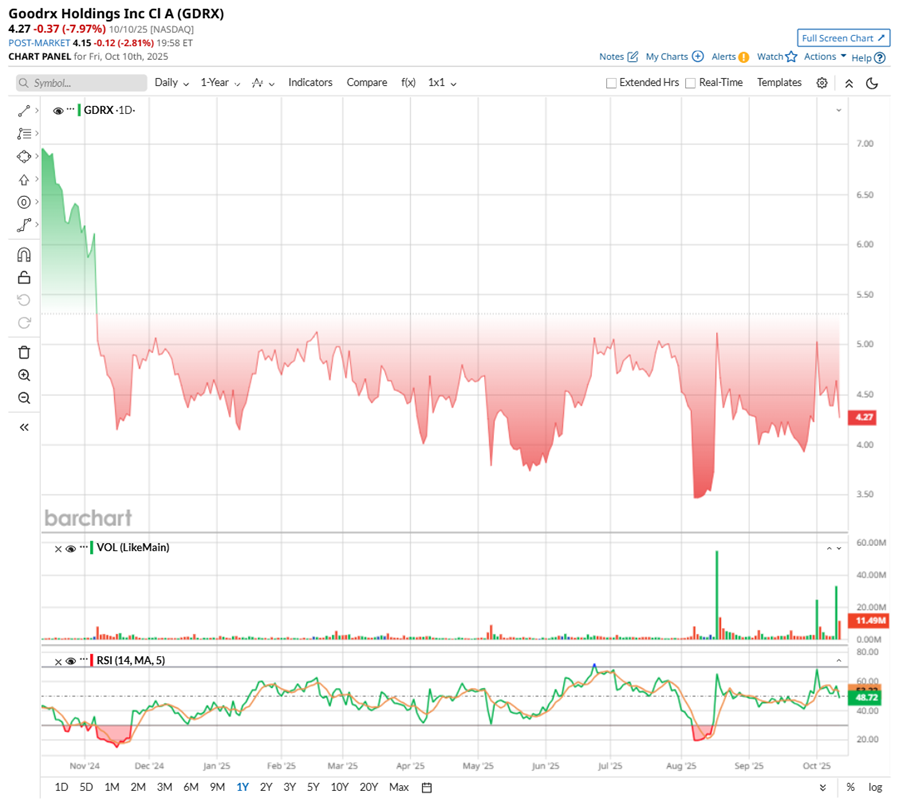903x802 pixels.
Task: Delete drawings with the trash icon
Action: click(x=24, y=352)
